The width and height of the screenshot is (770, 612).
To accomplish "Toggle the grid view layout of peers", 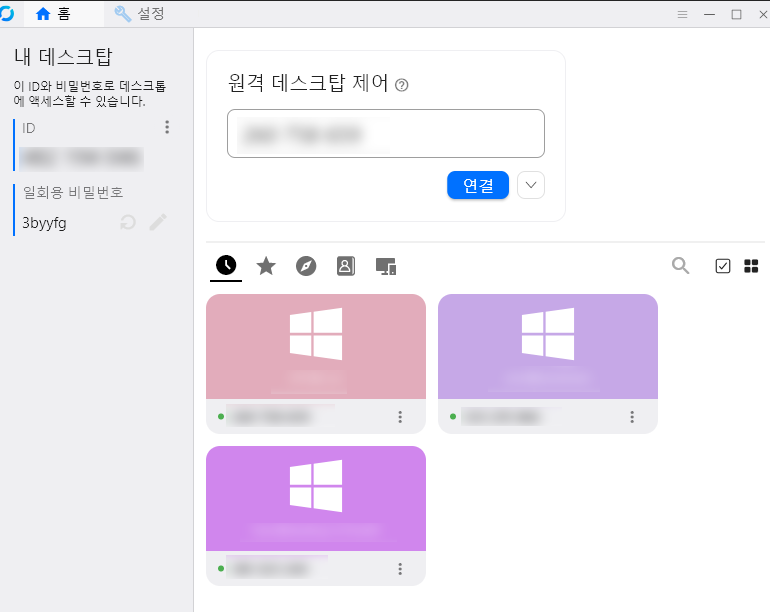I will (x=751, y=265).
